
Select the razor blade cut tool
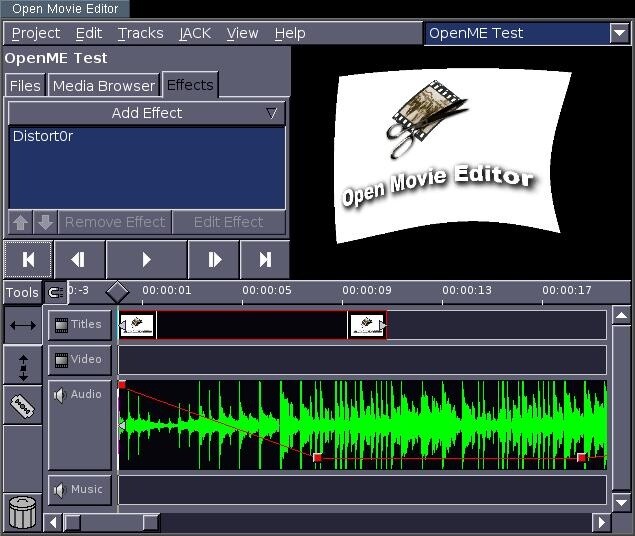click(x=23, y=405)
